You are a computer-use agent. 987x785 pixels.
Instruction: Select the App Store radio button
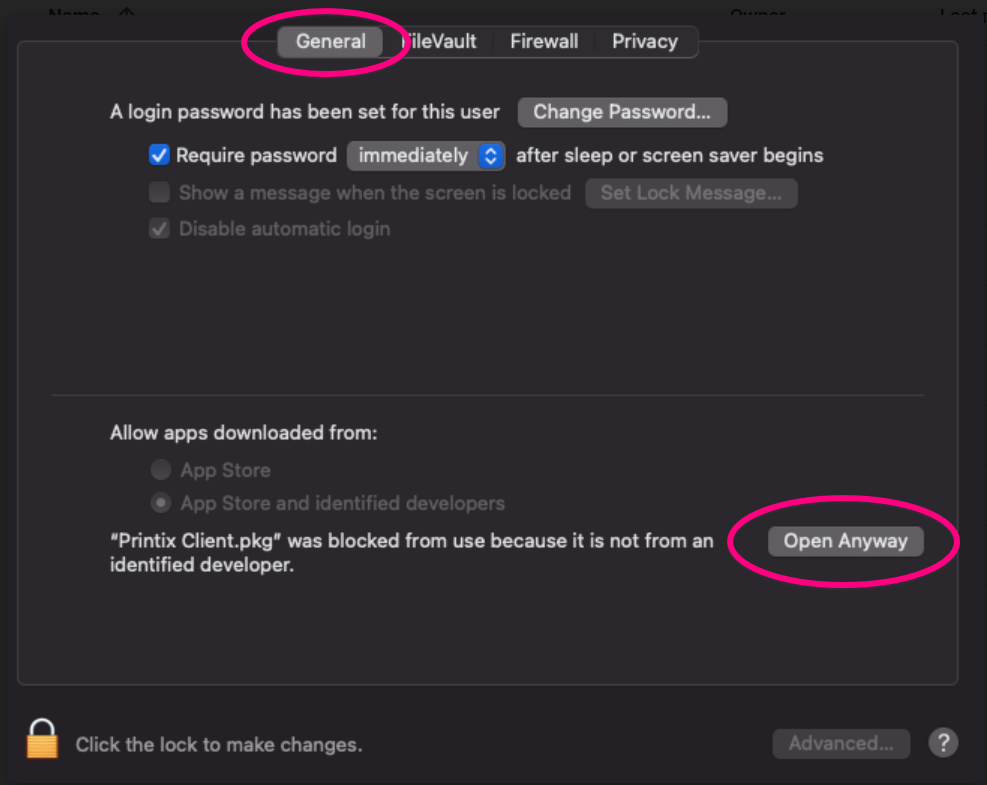160,469
